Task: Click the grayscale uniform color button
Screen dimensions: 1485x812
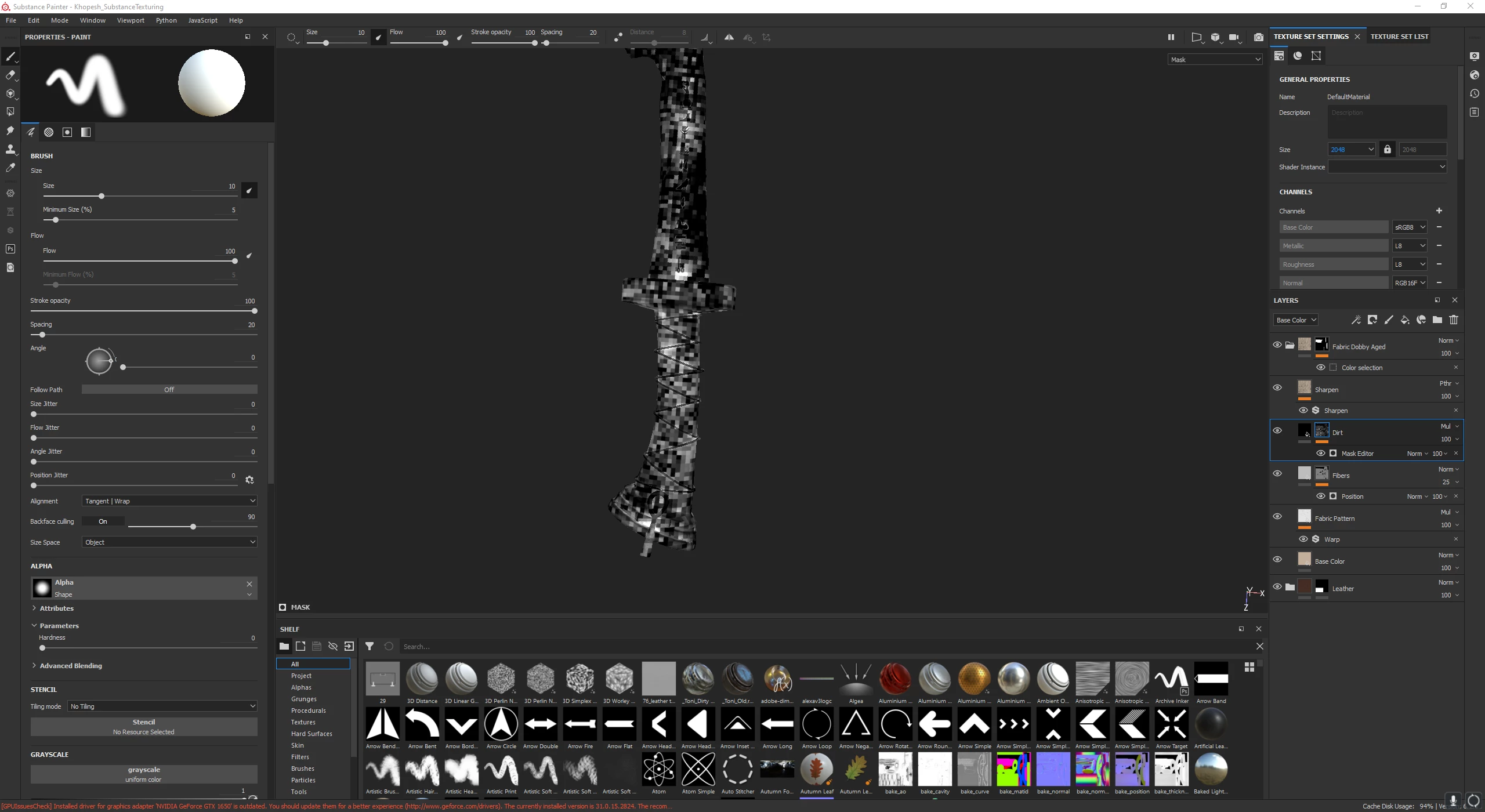Action: [143, 774]
